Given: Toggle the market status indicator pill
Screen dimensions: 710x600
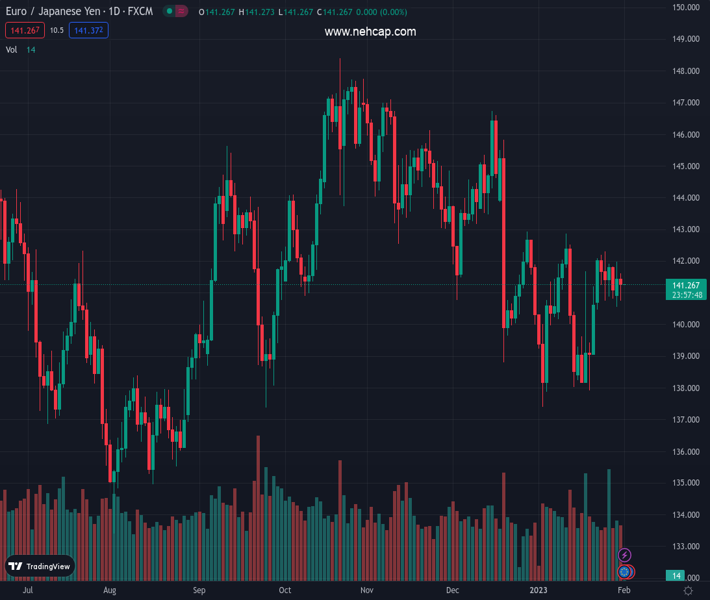Looking at the screenshot, I should (175, 12).
